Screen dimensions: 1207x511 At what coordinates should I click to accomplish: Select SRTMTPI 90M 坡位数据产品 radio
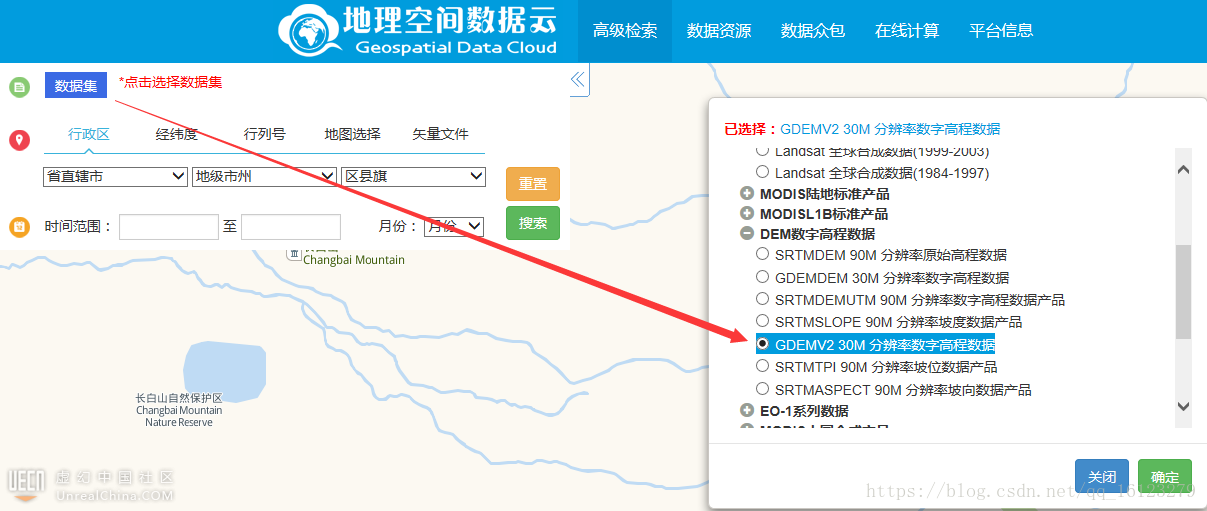tap(763, 366)
